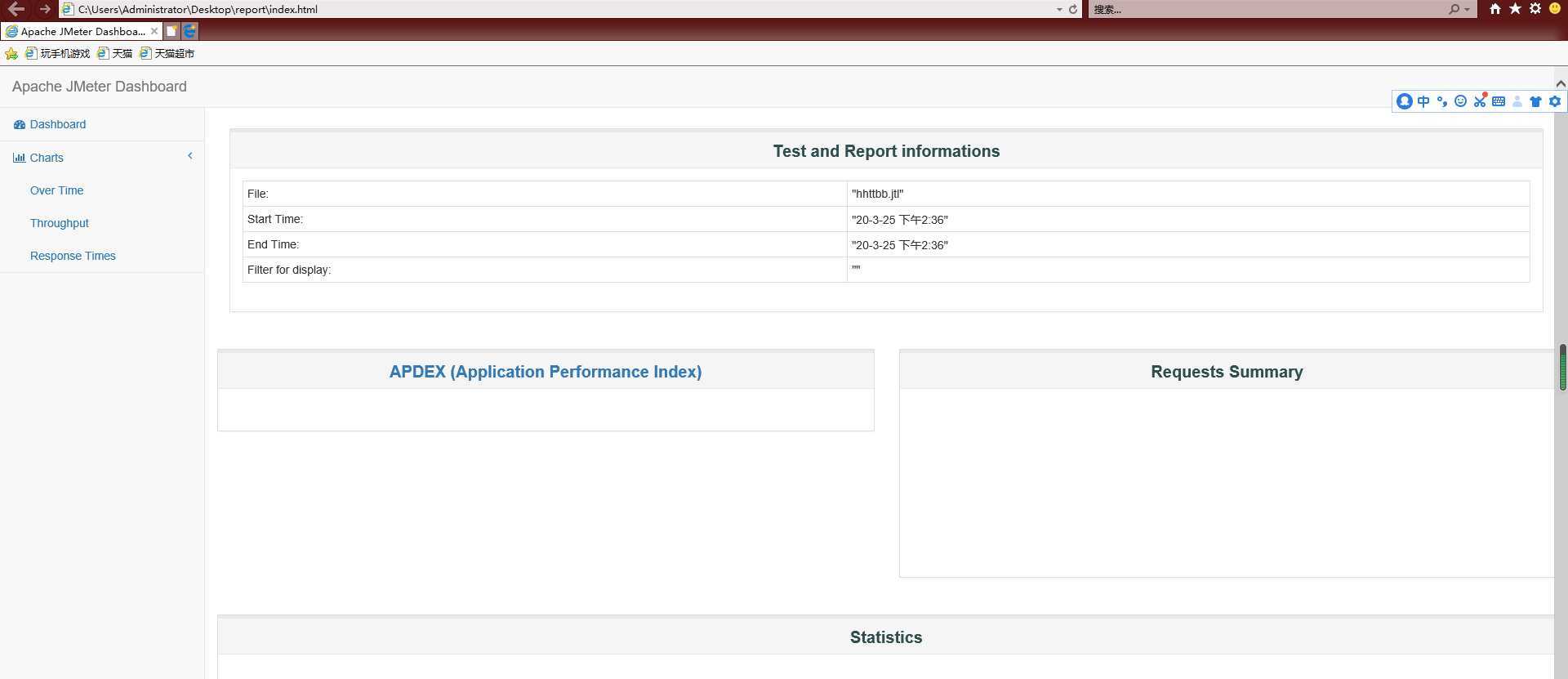Screen dimensions: 1568x679
Task: Click the file value "hhttbb.jtl"
Action: click(878, 194)
